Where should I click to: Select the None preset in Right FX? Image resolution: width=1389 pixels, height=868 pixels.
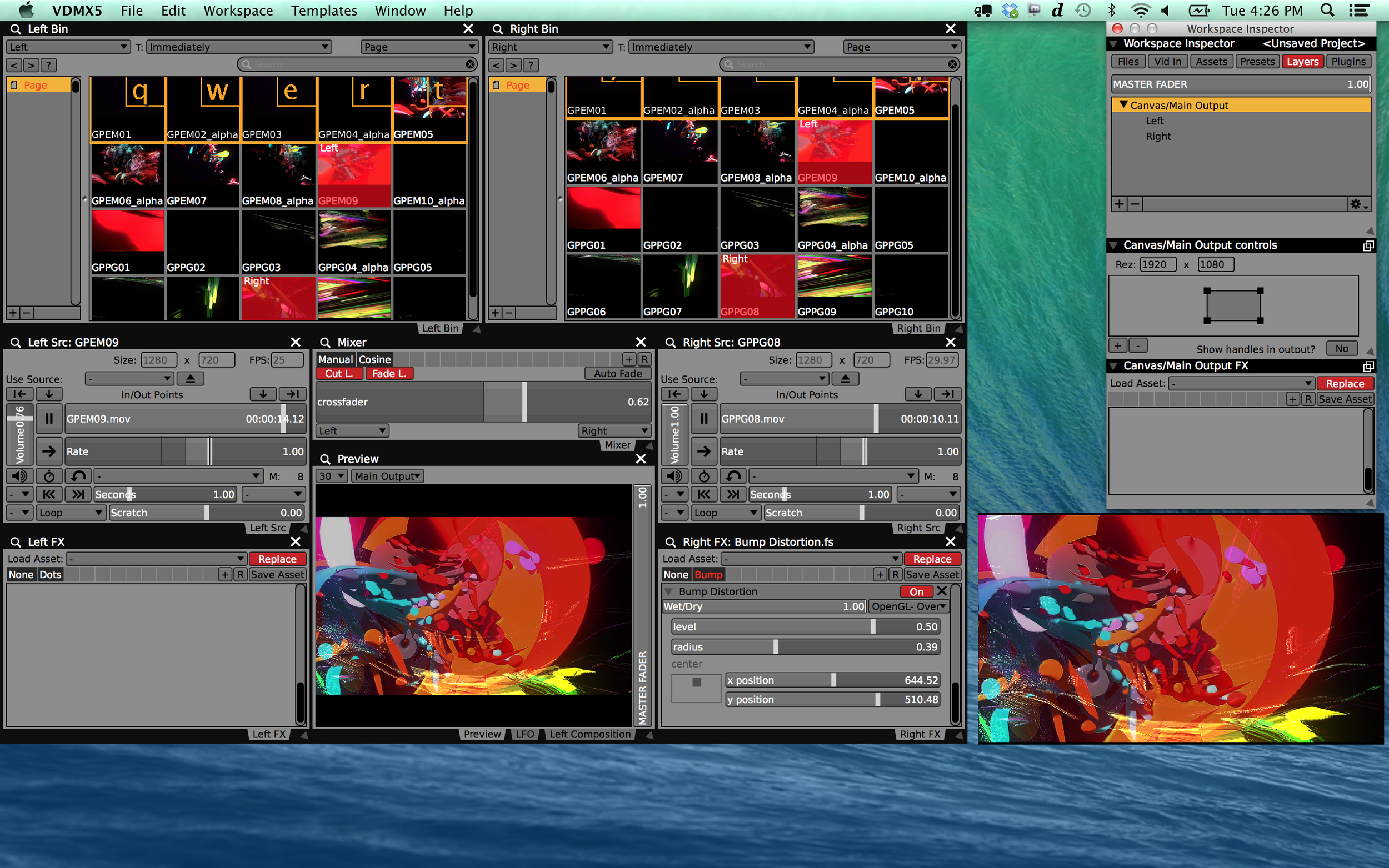(x=676, y=574)
